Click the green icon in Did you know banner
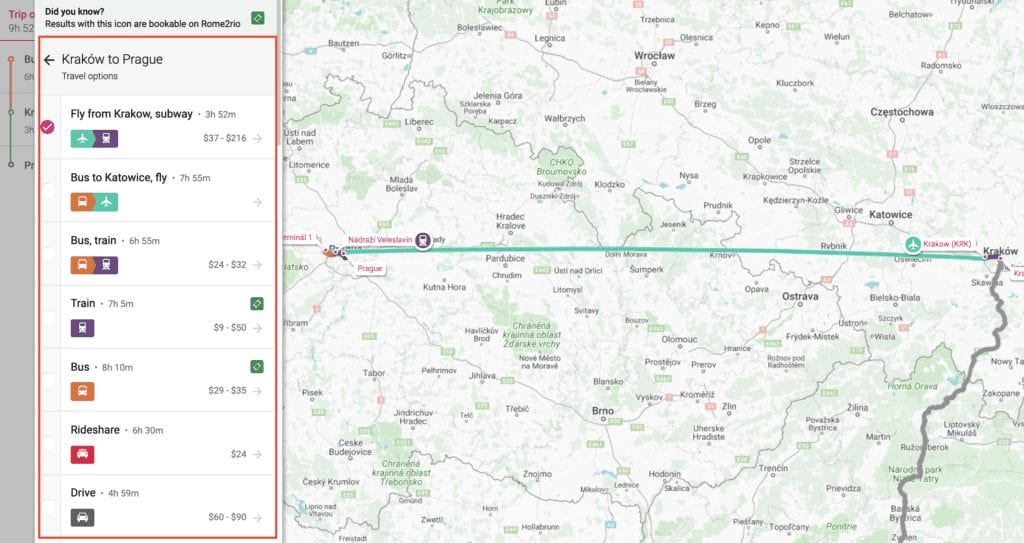The width and height of the screenshot is (1024, 543). click(258, 18)
